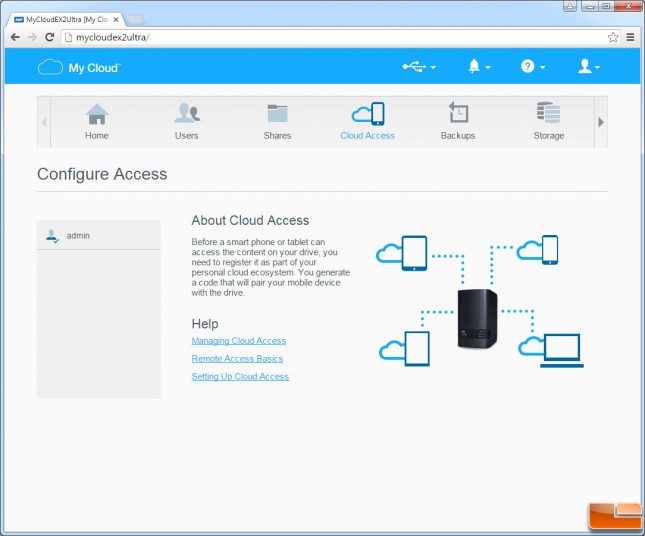The height and width of the screenshot is (536, 645).
Task: Open the notifications bell dropdown
Action: click(479, 66)
